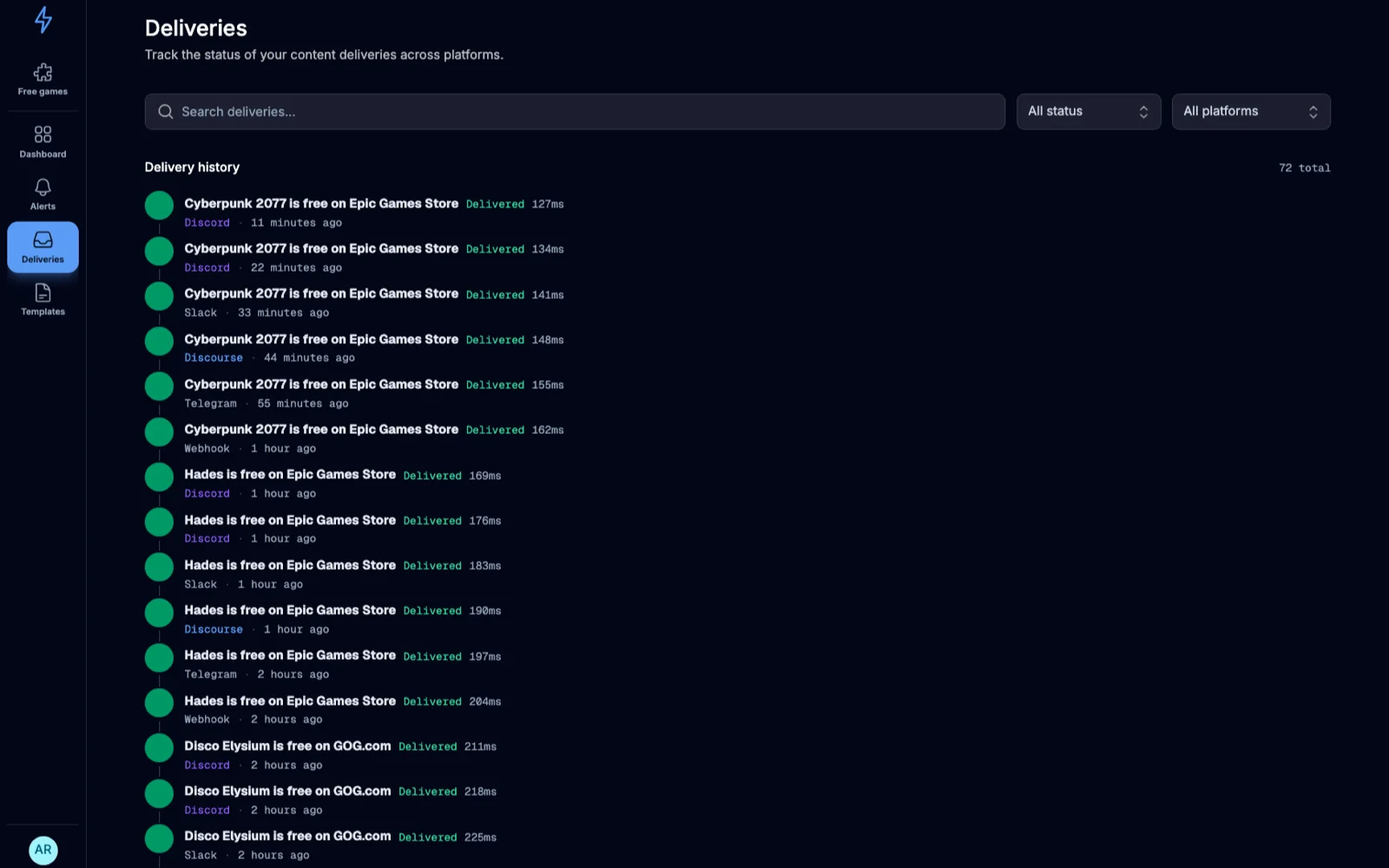Open Hades delivery title with 169ms latency

pyautogui.click(x=290, y=475)
